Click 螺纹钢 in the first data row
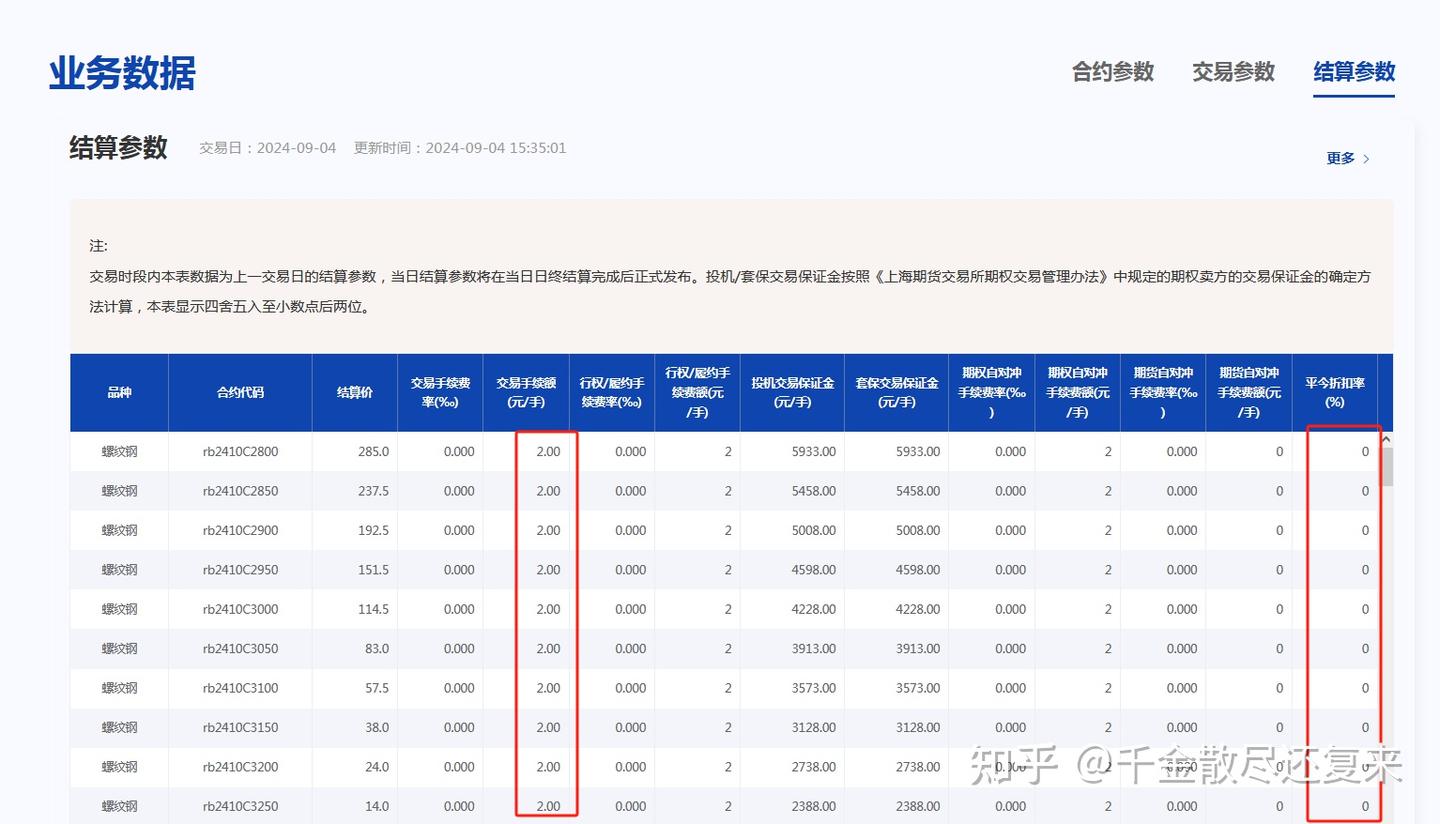The width and height of the screenshot is (1440, 824). 118,451
